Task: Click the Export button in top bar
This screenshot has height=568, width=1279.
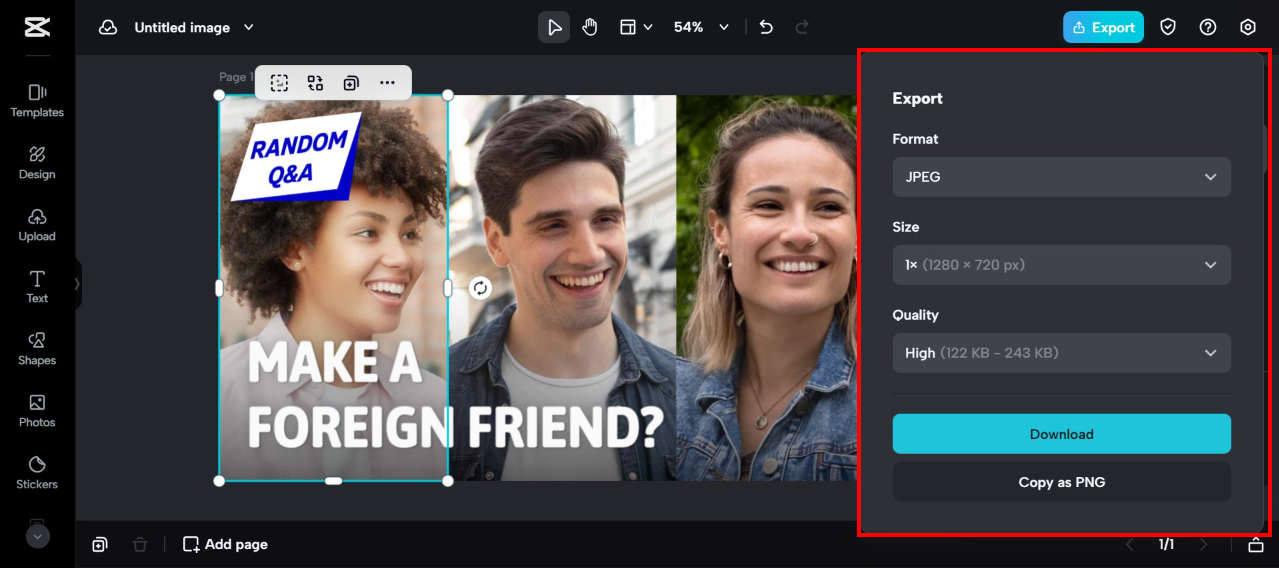Action: click(x=1103, y=27)
